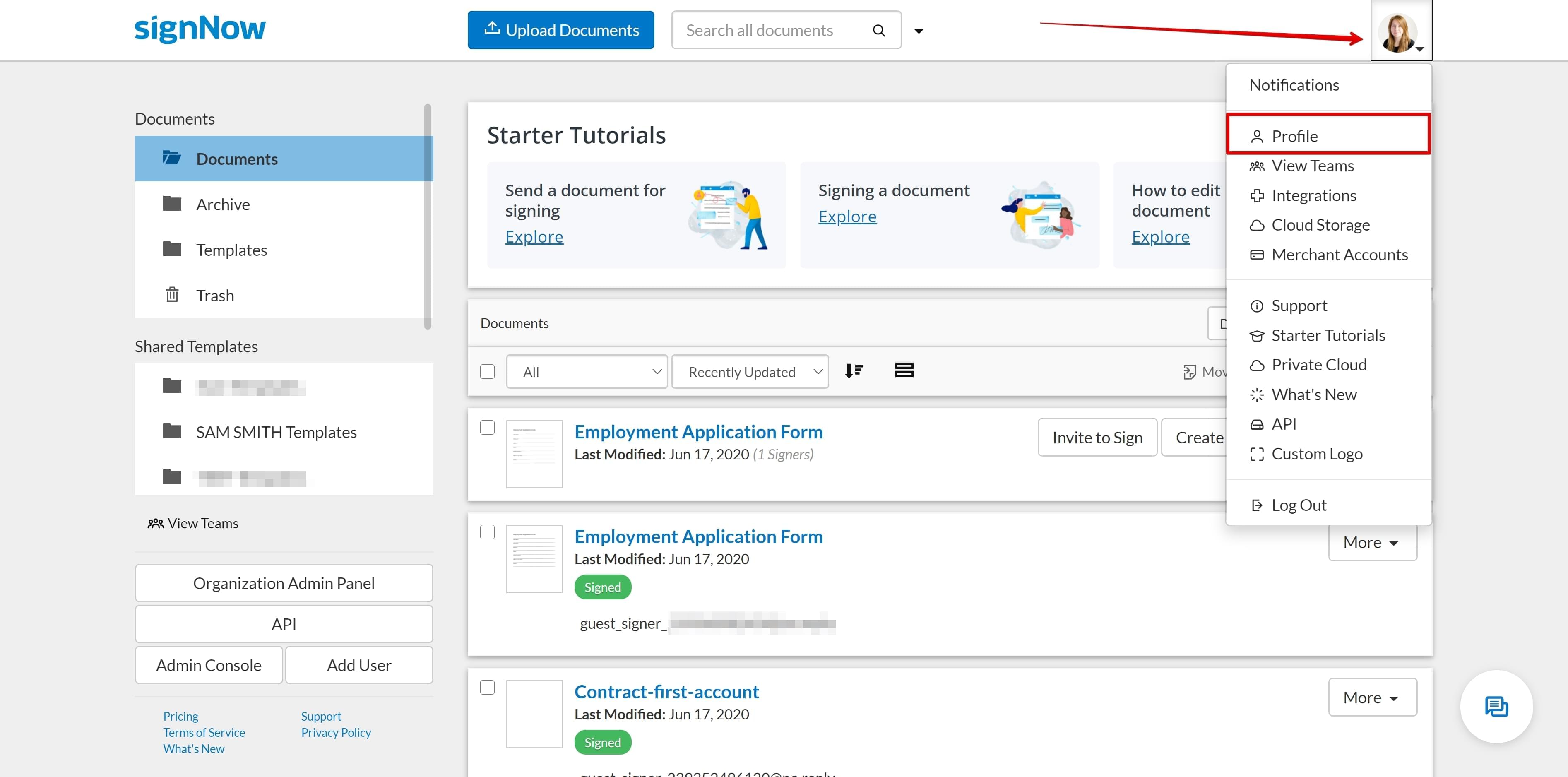Screen dimensions: 1568x777
Task: Open the chat support bubble
Action: tap(1496, 706)
